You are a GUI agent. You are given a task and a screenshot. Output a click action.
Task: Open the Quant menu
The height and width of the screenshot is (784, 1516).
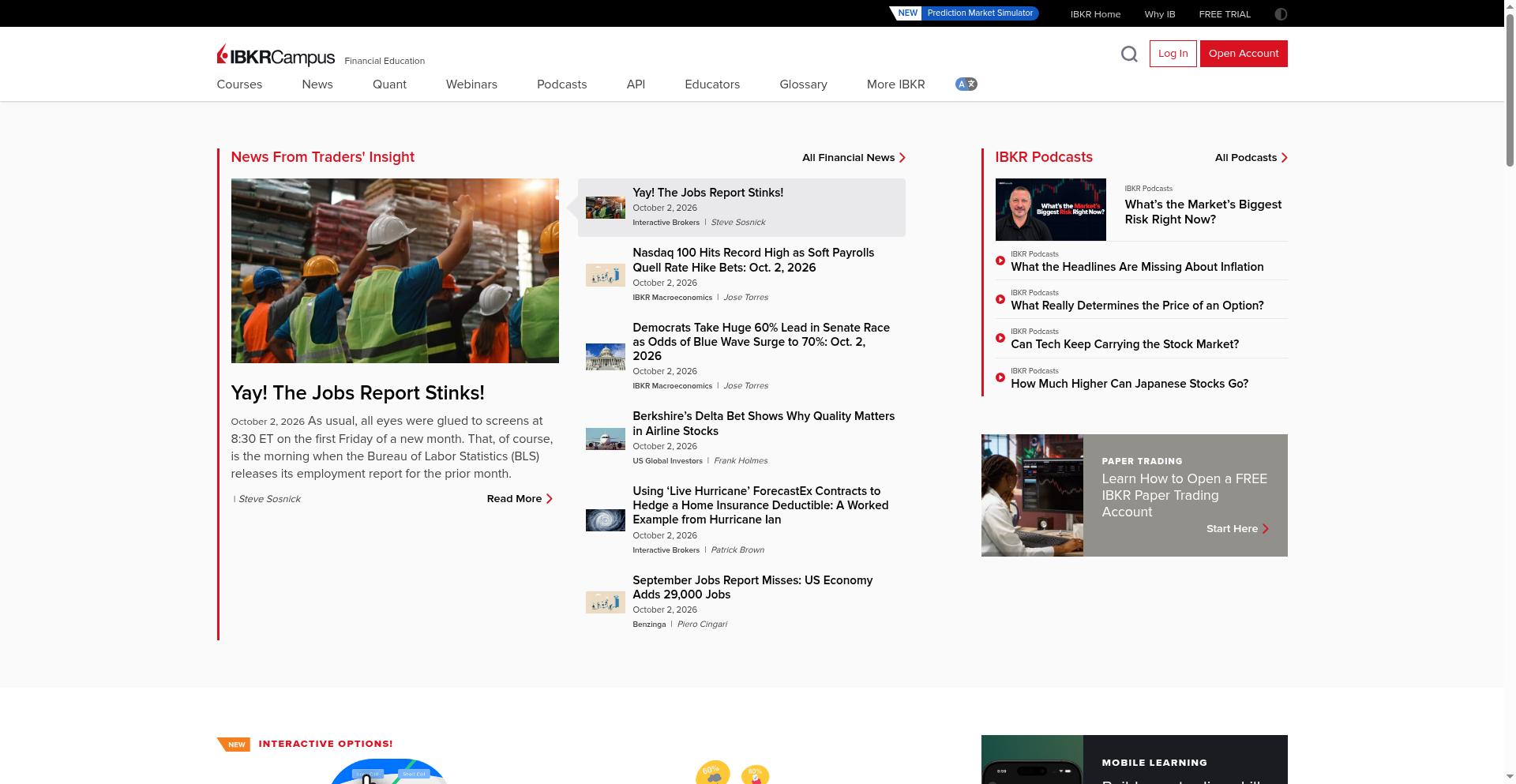389,84
